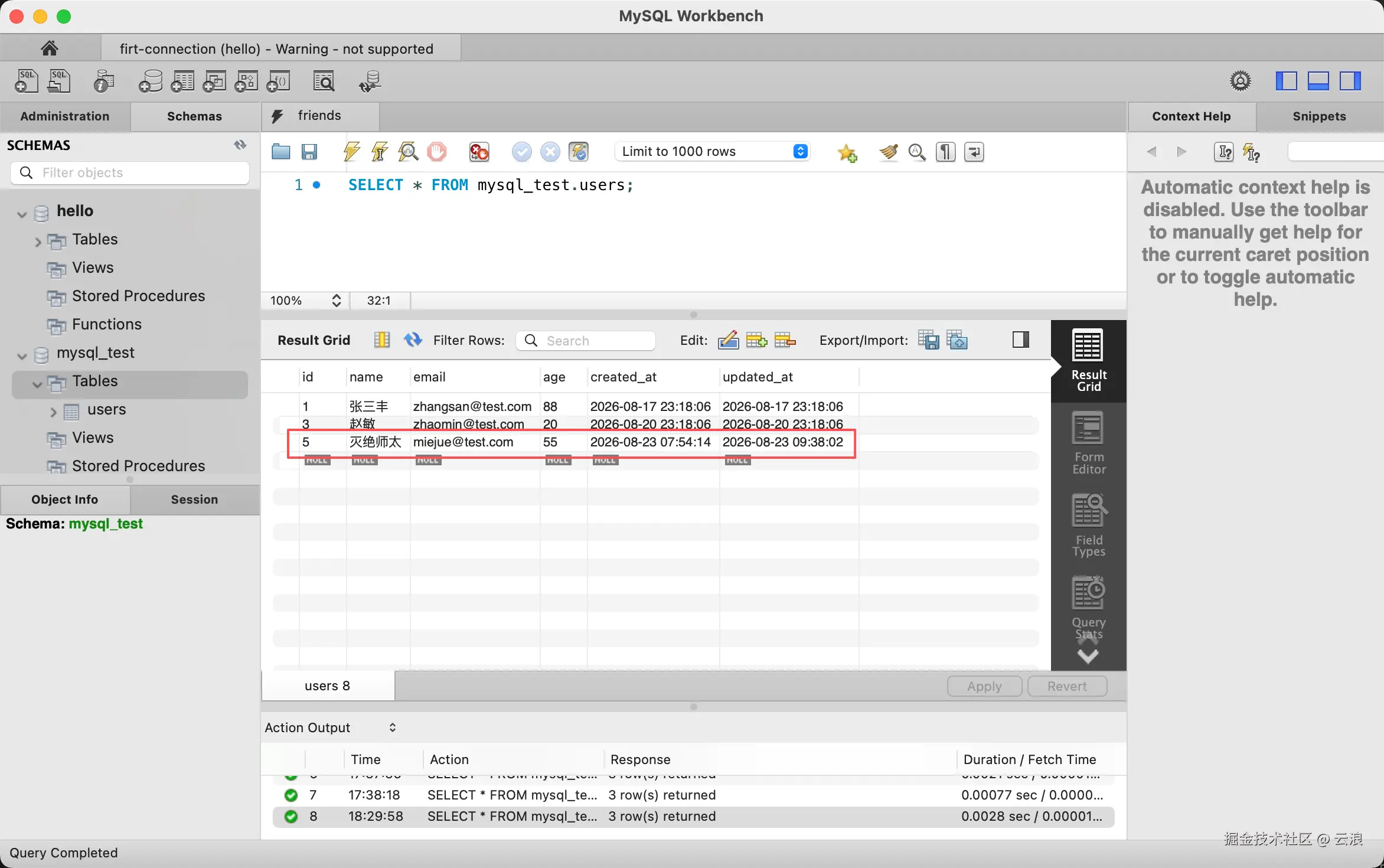Open the schema inspector icon
The width and height of the screenshot is (1384, 868).
pyautogui.click(x=104, y=81)
